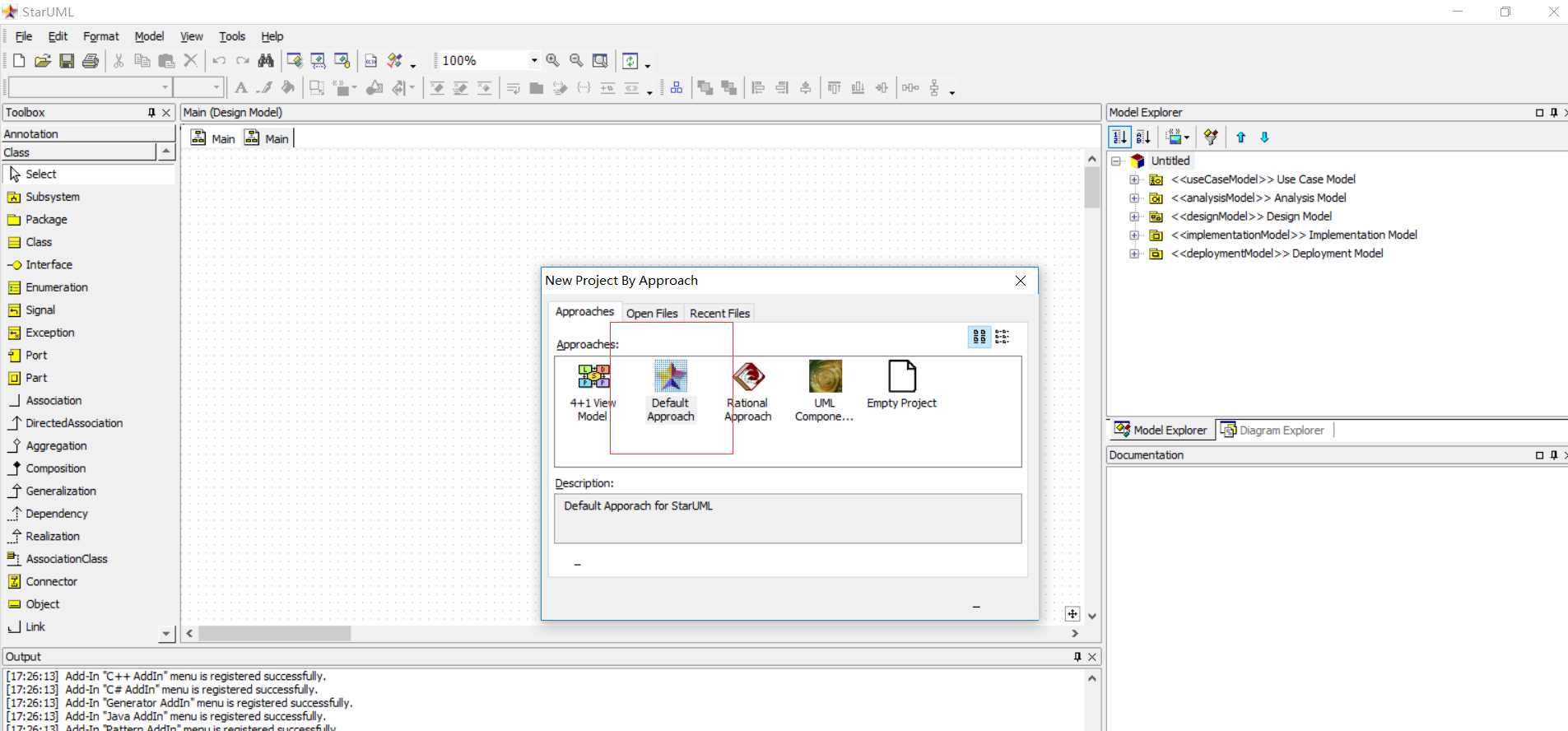Select the Enumeration tool in Toolbox
Viewport: 1568px width, 731px height.
click(88, 287)
